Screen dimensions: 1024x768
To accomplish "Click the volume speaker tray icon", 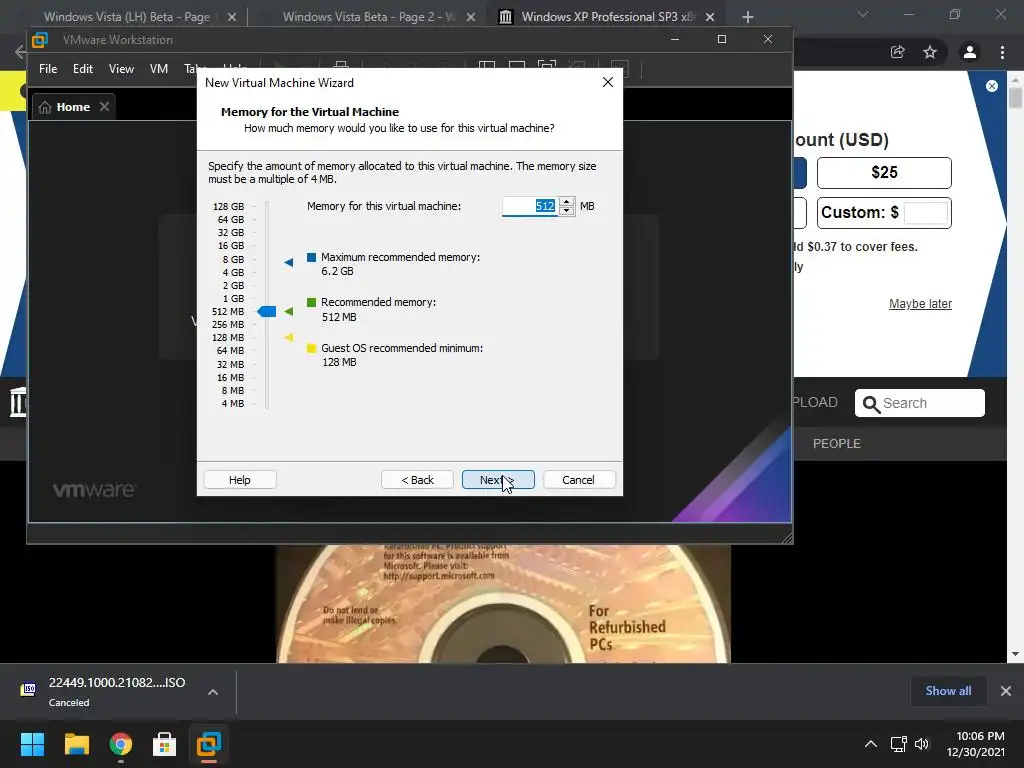I will pos(921,744).
